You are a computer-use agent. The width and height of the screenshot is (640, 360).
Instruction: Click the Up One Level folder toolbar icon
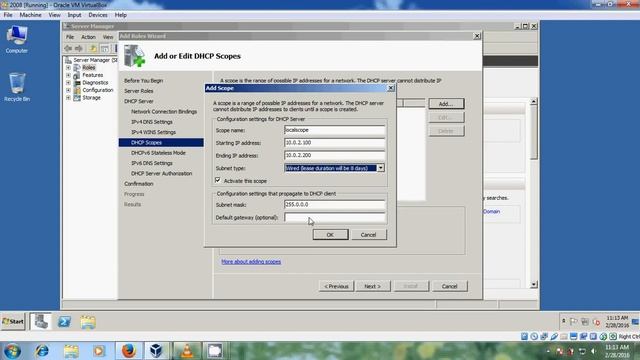point(93,48)
